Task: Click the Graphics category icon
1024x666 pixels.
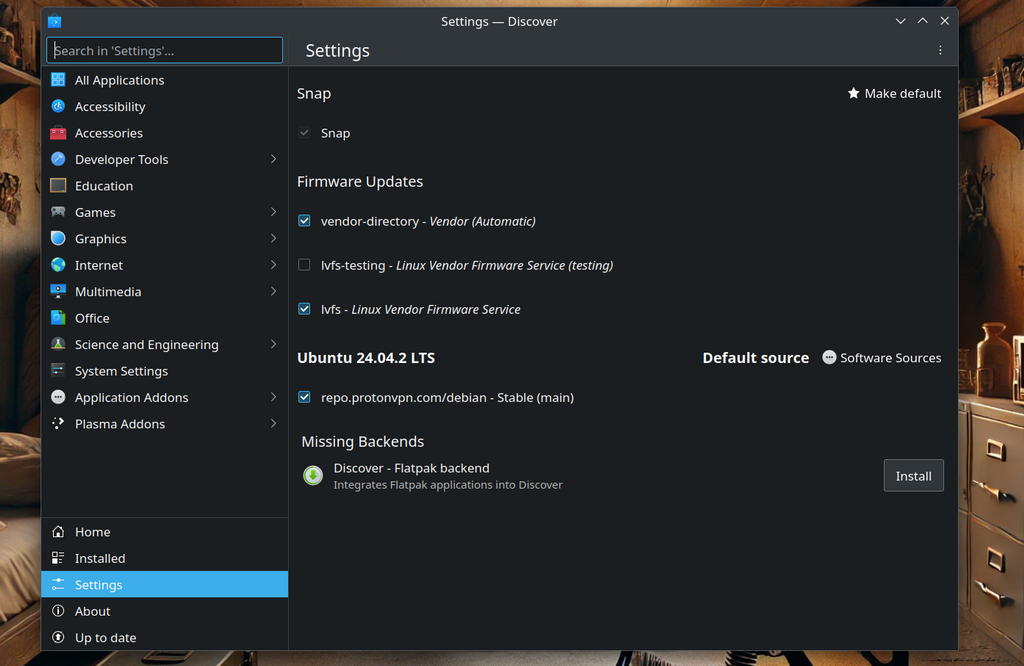Action: click(x=58, y=238)
